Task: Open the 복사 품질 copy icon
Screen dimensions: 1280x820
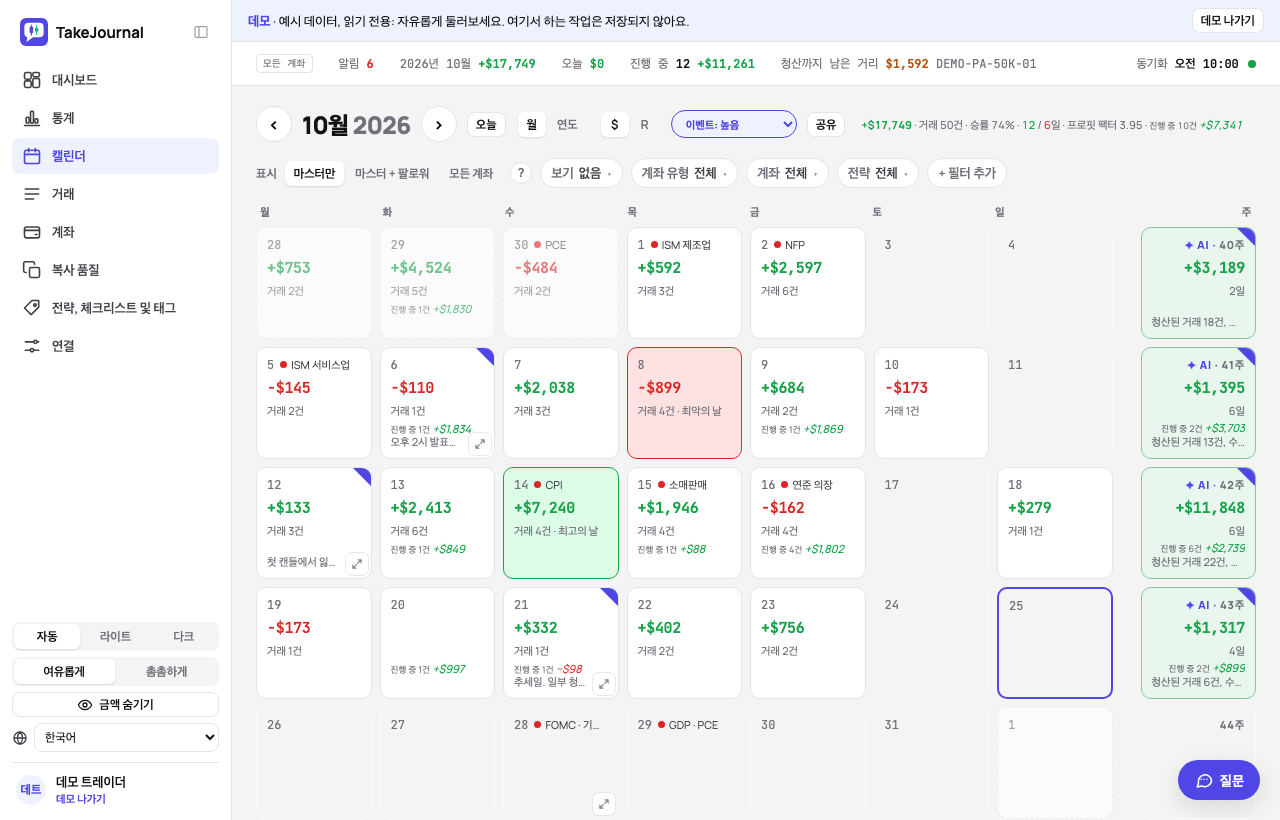Action: point(32,270)
